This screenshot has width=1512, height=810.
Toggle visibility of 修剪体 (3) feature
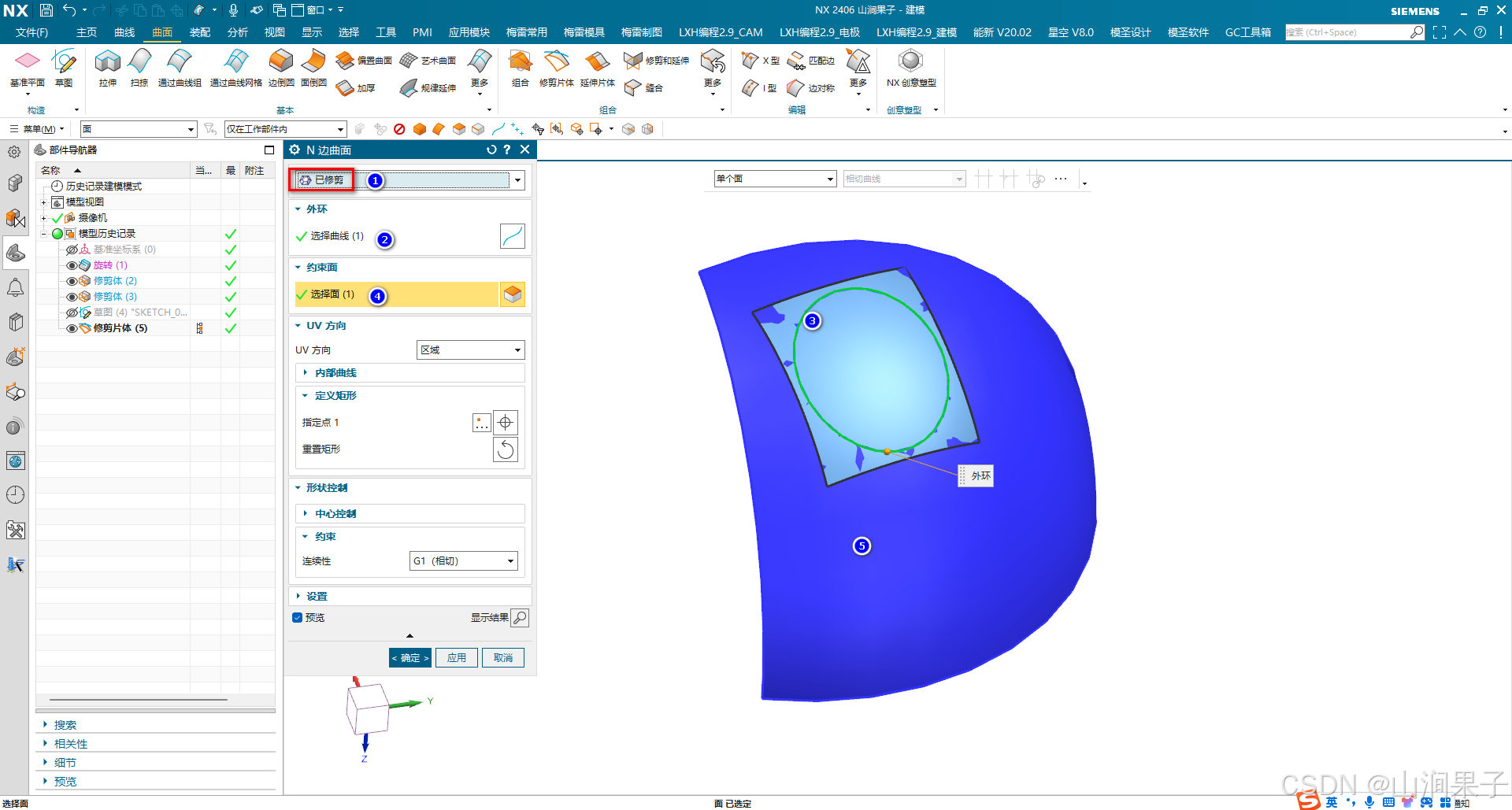[72, 297]
